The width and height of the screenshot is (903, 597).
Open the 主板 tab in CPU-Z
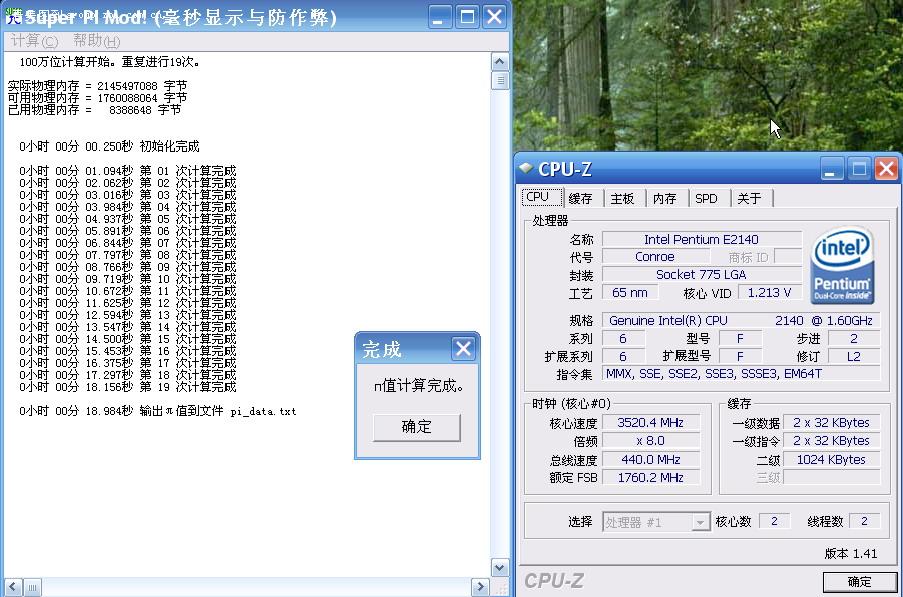click(622, 198)
